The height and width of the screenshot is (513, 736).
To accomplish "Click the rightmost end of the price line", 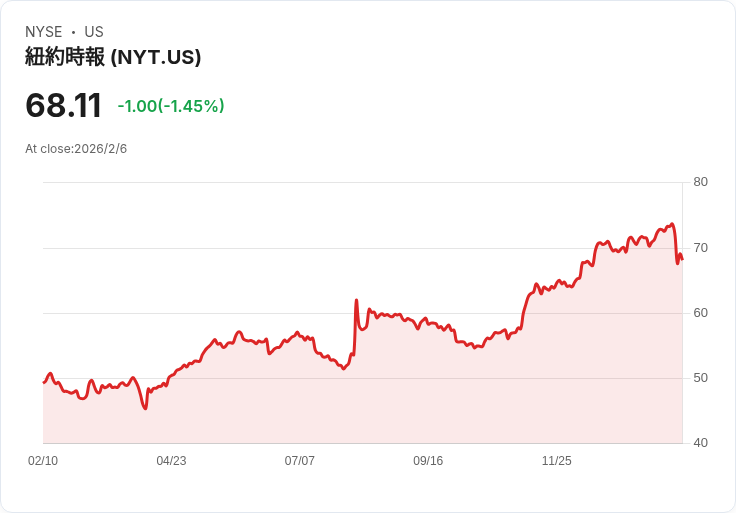I will point(682,260).
